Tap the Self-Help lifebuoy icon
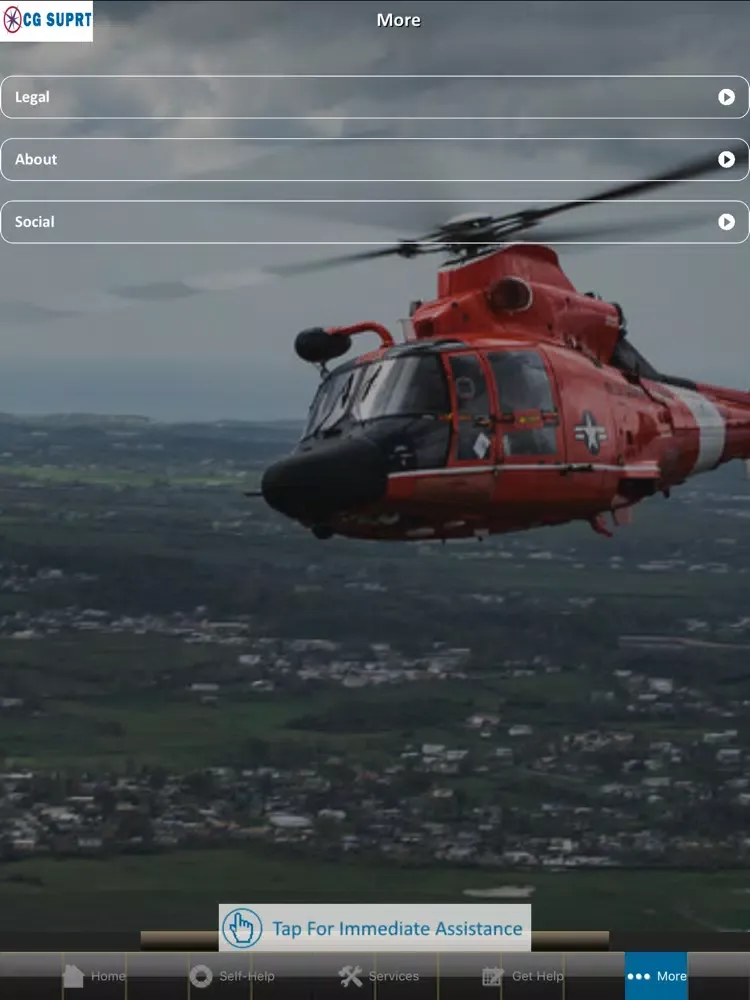 click(201, 976)
